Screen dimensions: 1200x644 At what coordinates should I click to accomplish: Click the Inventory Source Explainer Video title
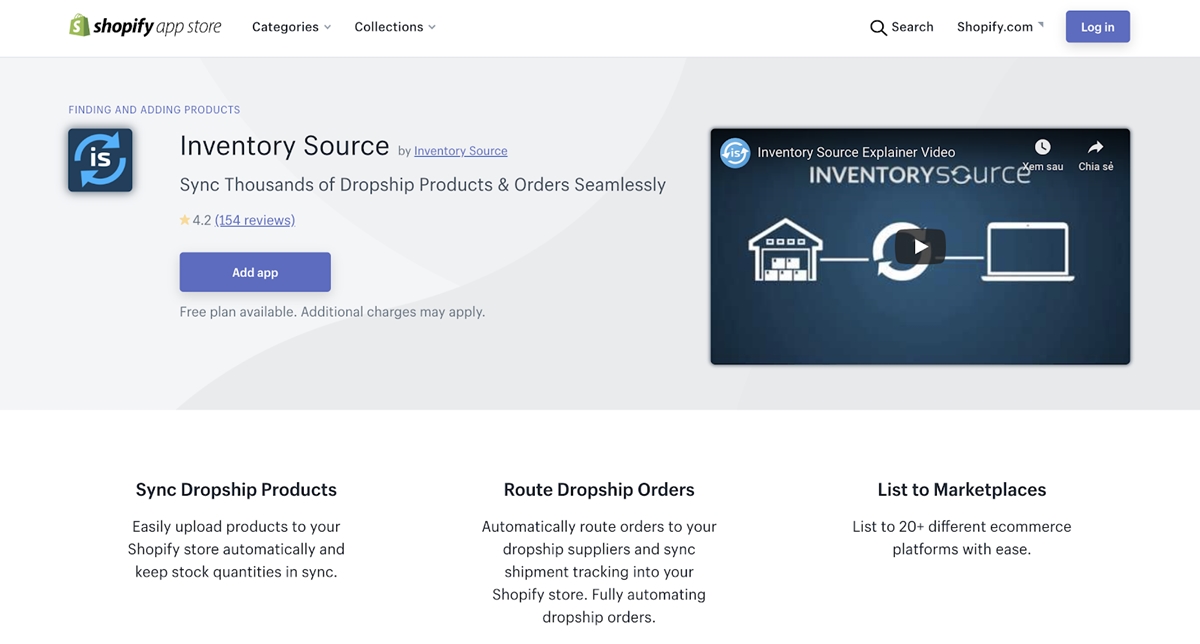pos(856,152)
